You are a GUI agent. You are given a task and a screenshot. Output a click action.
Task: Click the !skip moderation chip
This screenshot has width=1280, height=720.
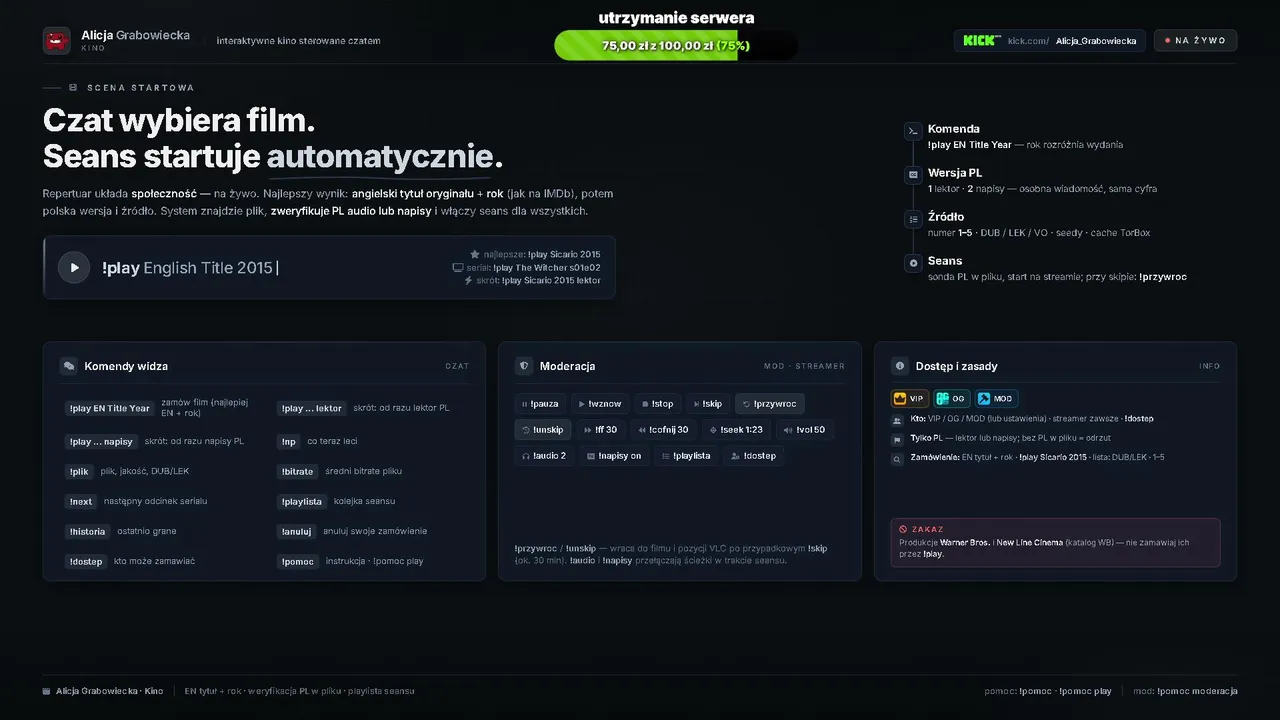pyautogui.click(x=707, y=403)
